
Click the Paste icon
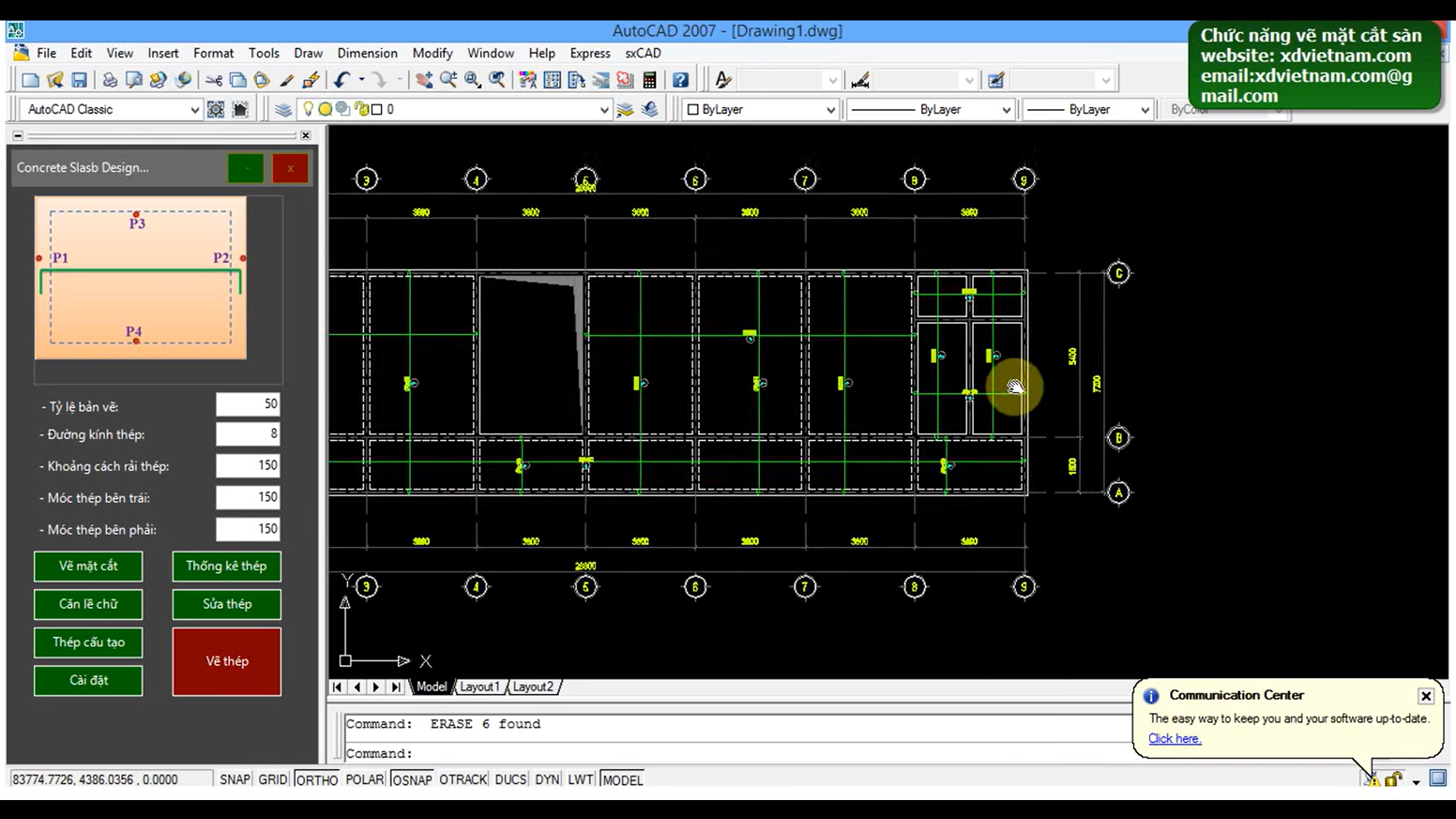coord(262,80)
